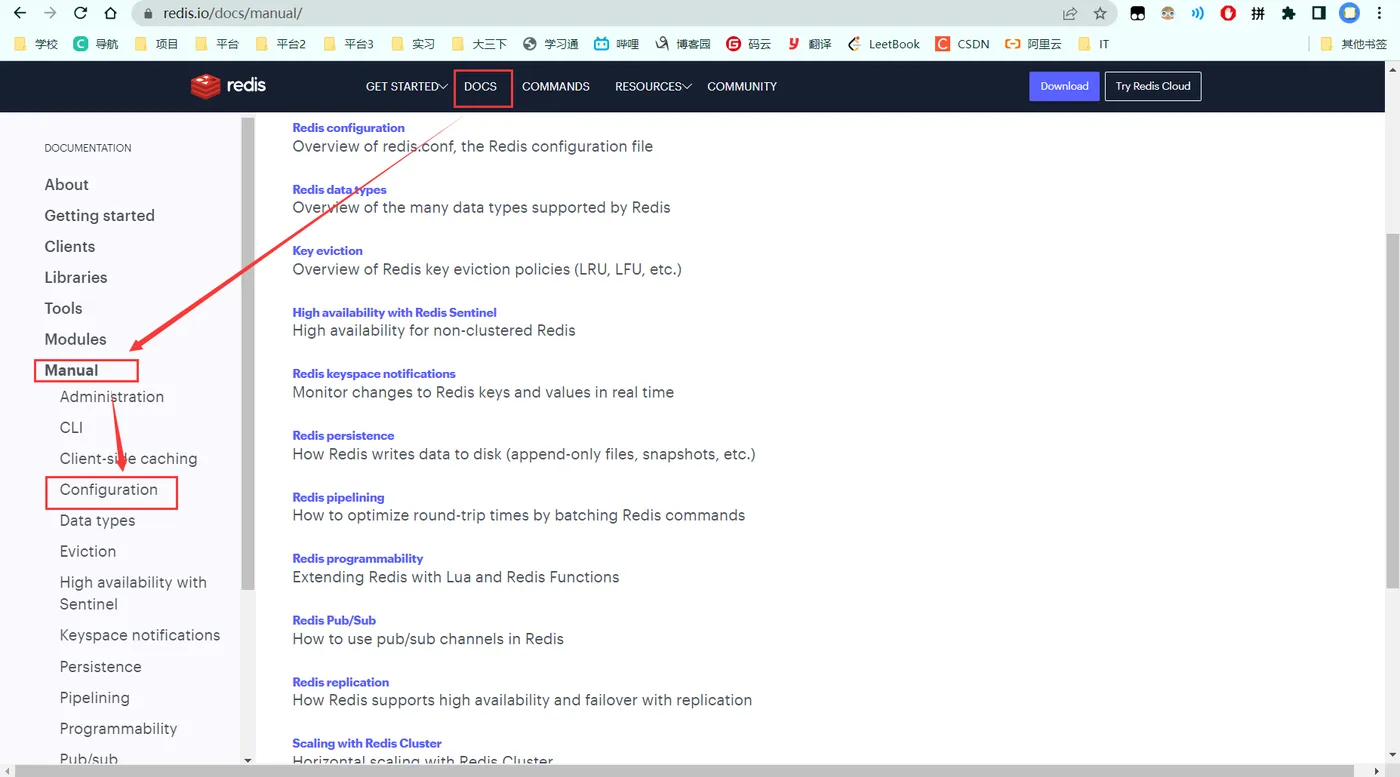Open the 码云 bookmark
The height and width of the screenshot is (777, 1400).
749,44
